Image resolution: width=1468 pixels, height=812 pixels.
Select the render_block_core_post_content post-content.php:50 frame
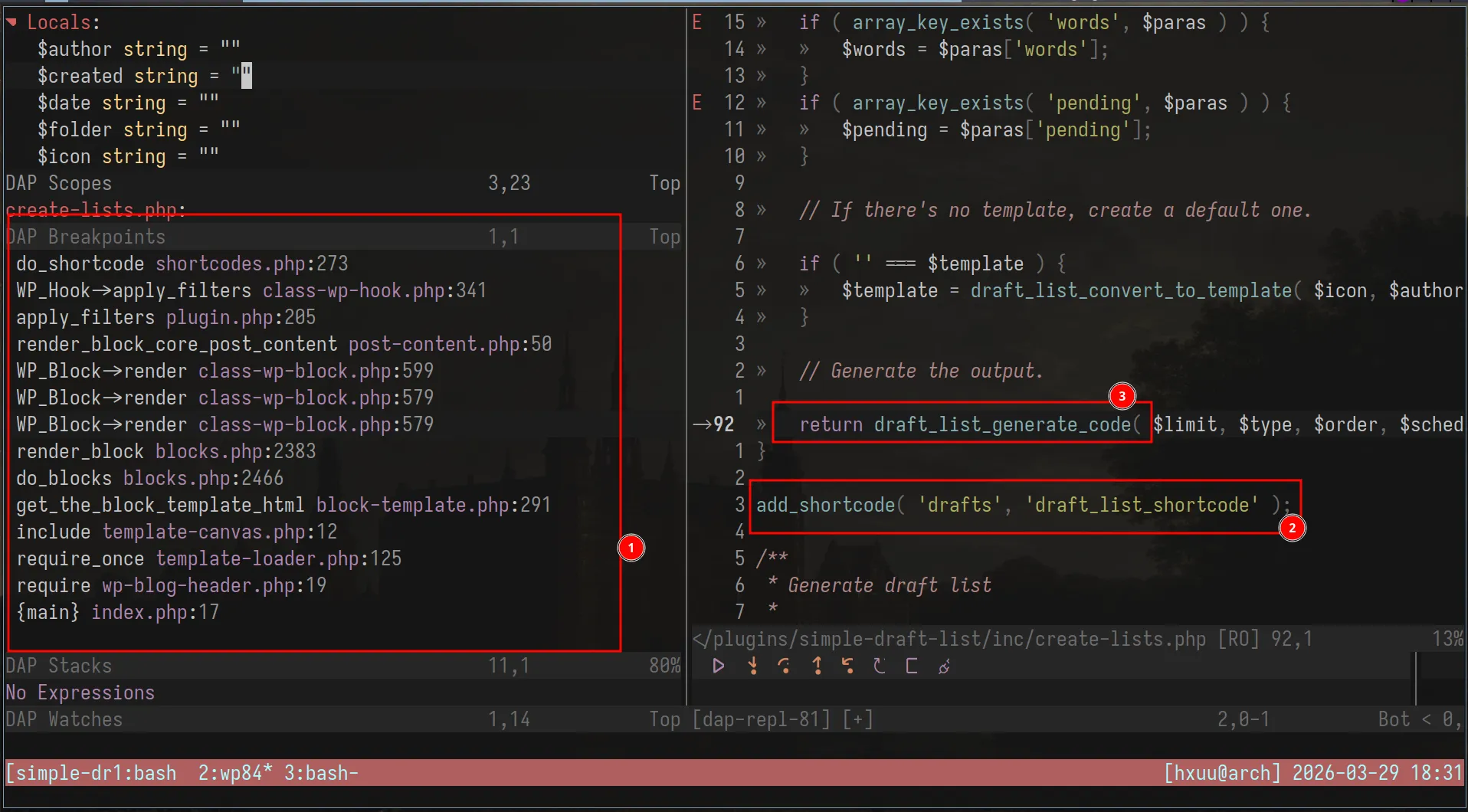[284, 344]
